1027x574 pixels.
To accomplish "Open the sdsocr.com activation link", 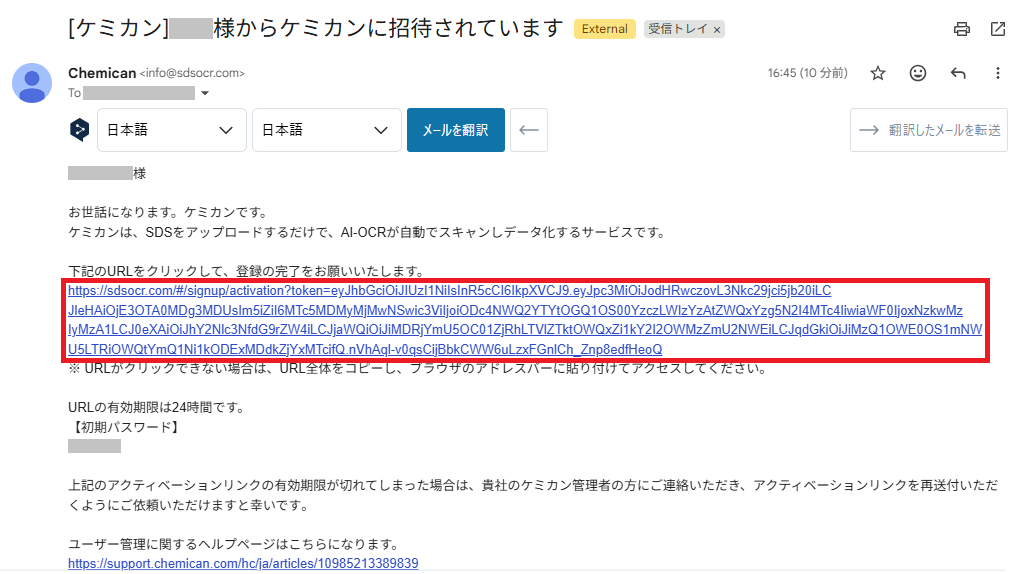I will [x=525, y=320].
